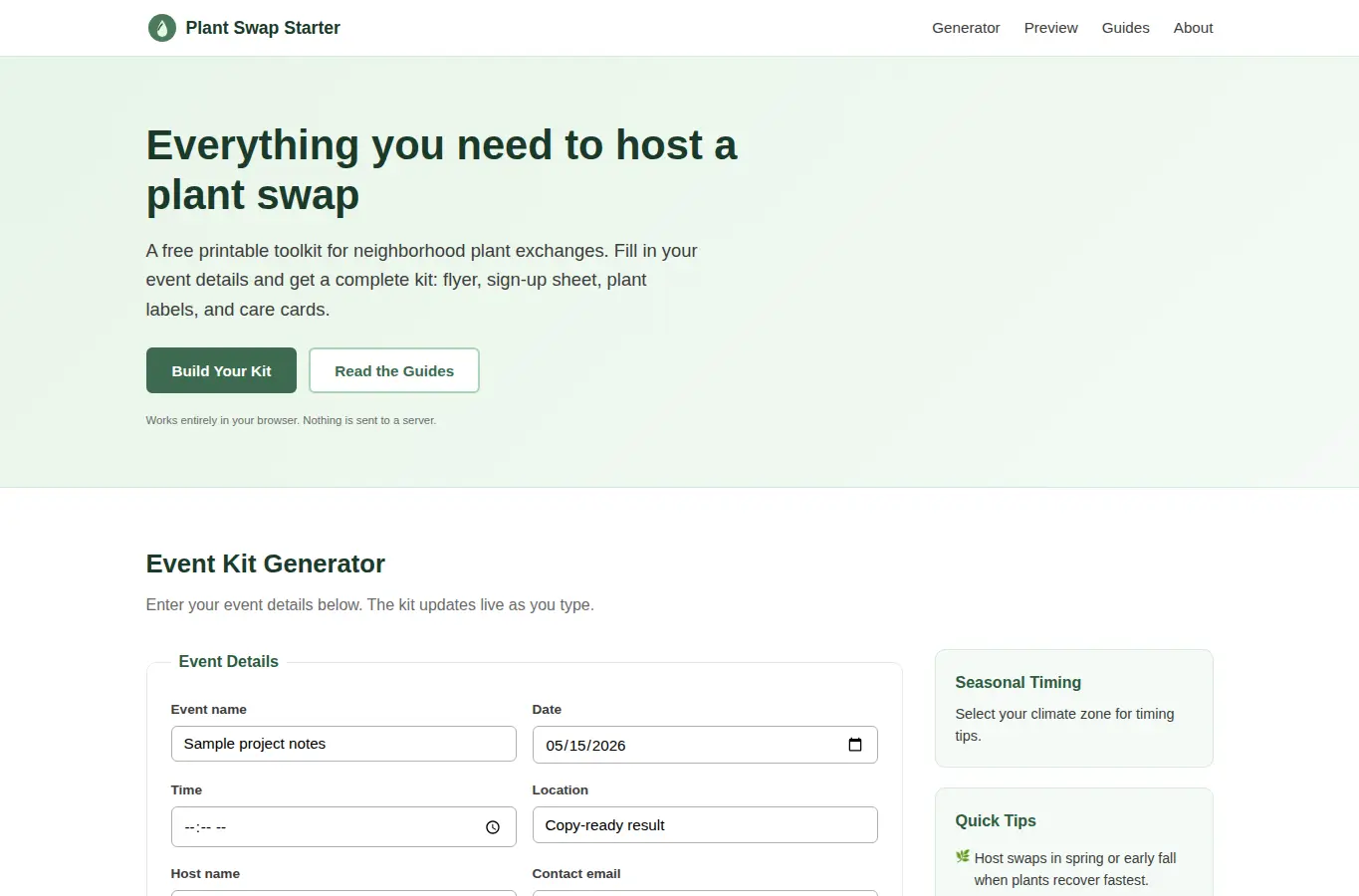Click the Contact email label
Image resolution: width=1359 pixels, height=896 pixels.
tap(576, 873)
